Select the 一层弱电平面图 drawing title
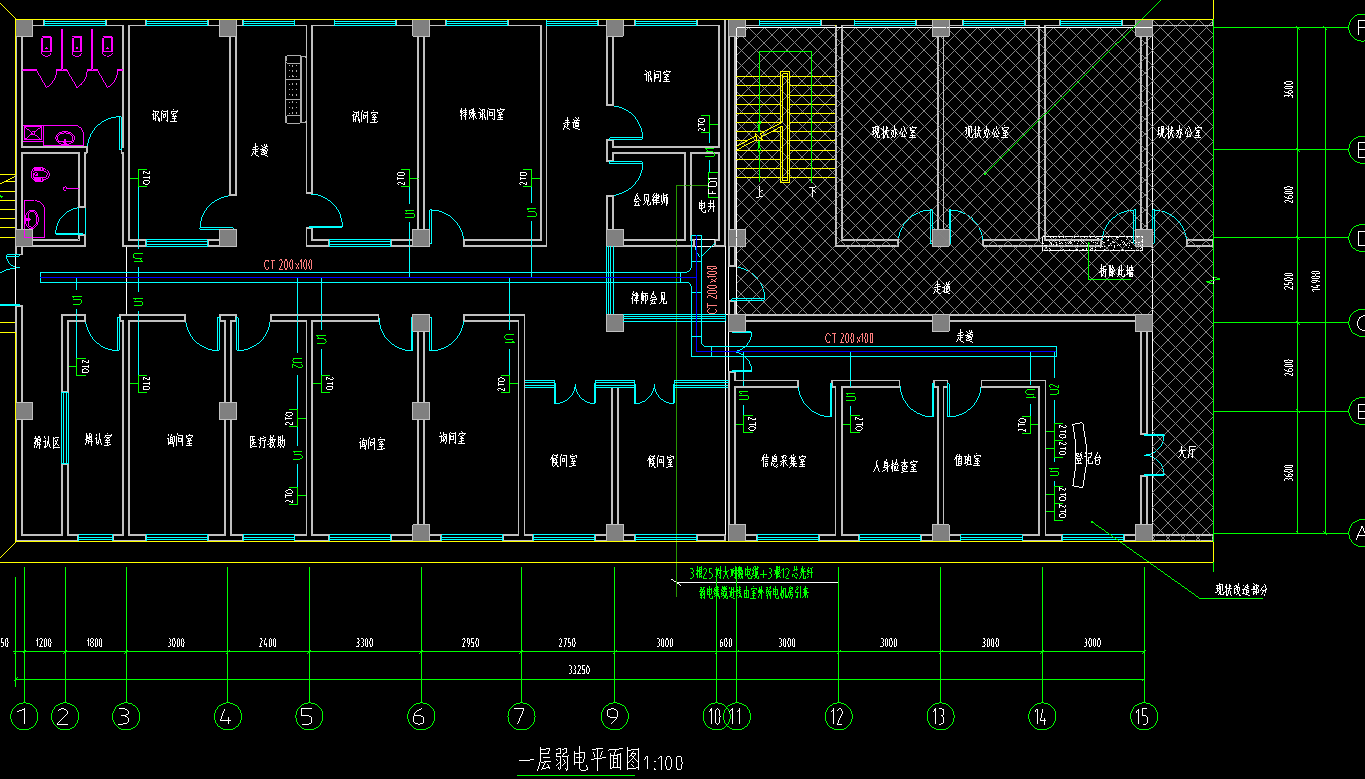 (578, 761)
